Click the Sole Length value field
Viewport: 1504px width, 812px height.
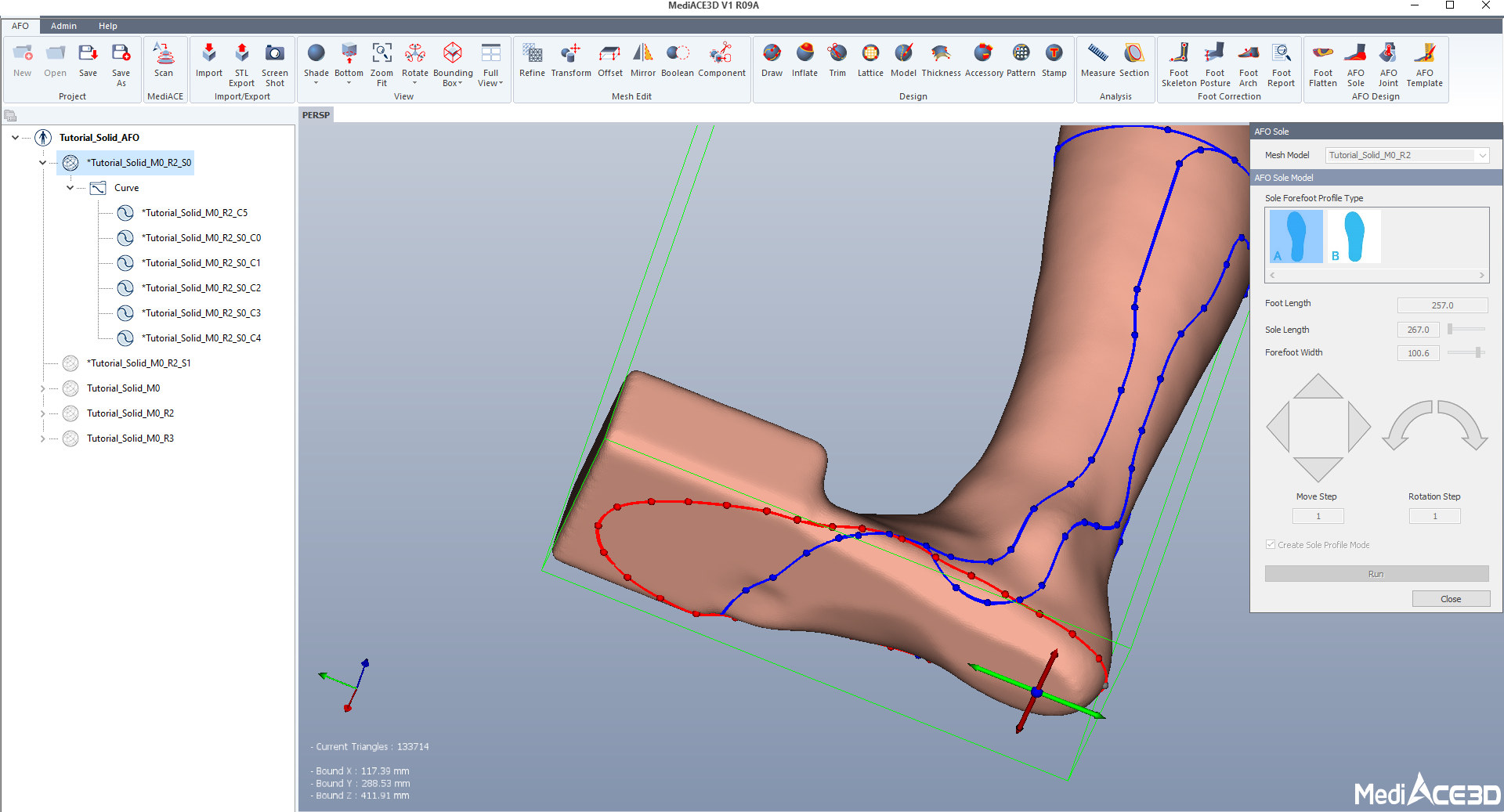[x=1418, y=330]
